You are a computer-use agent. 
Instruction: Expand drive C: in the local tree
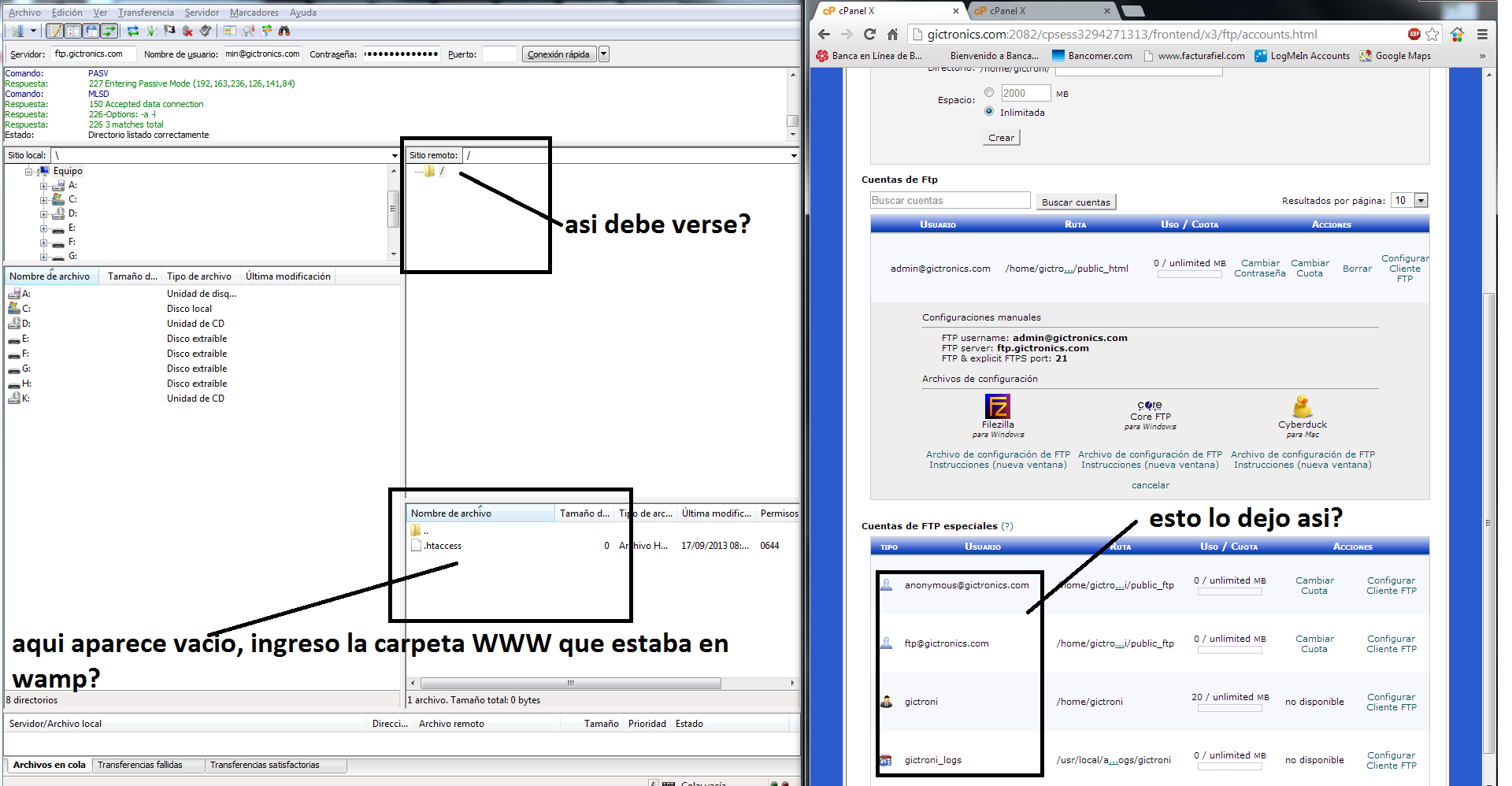(x=44, y=200)
